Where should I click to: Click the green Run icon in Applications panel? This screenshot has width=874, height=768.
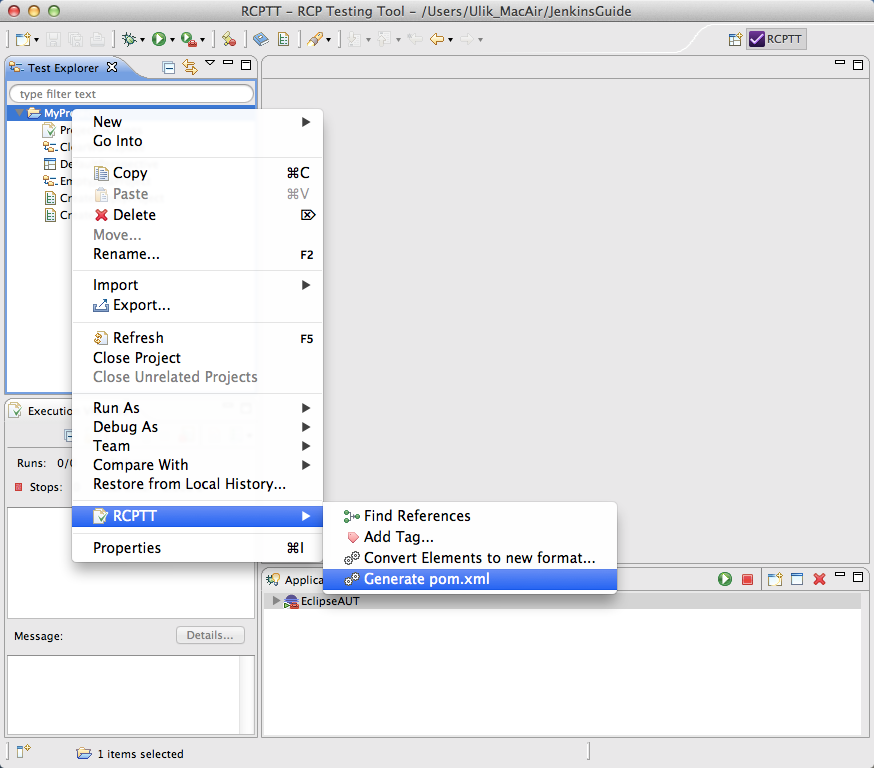[725, 579]
